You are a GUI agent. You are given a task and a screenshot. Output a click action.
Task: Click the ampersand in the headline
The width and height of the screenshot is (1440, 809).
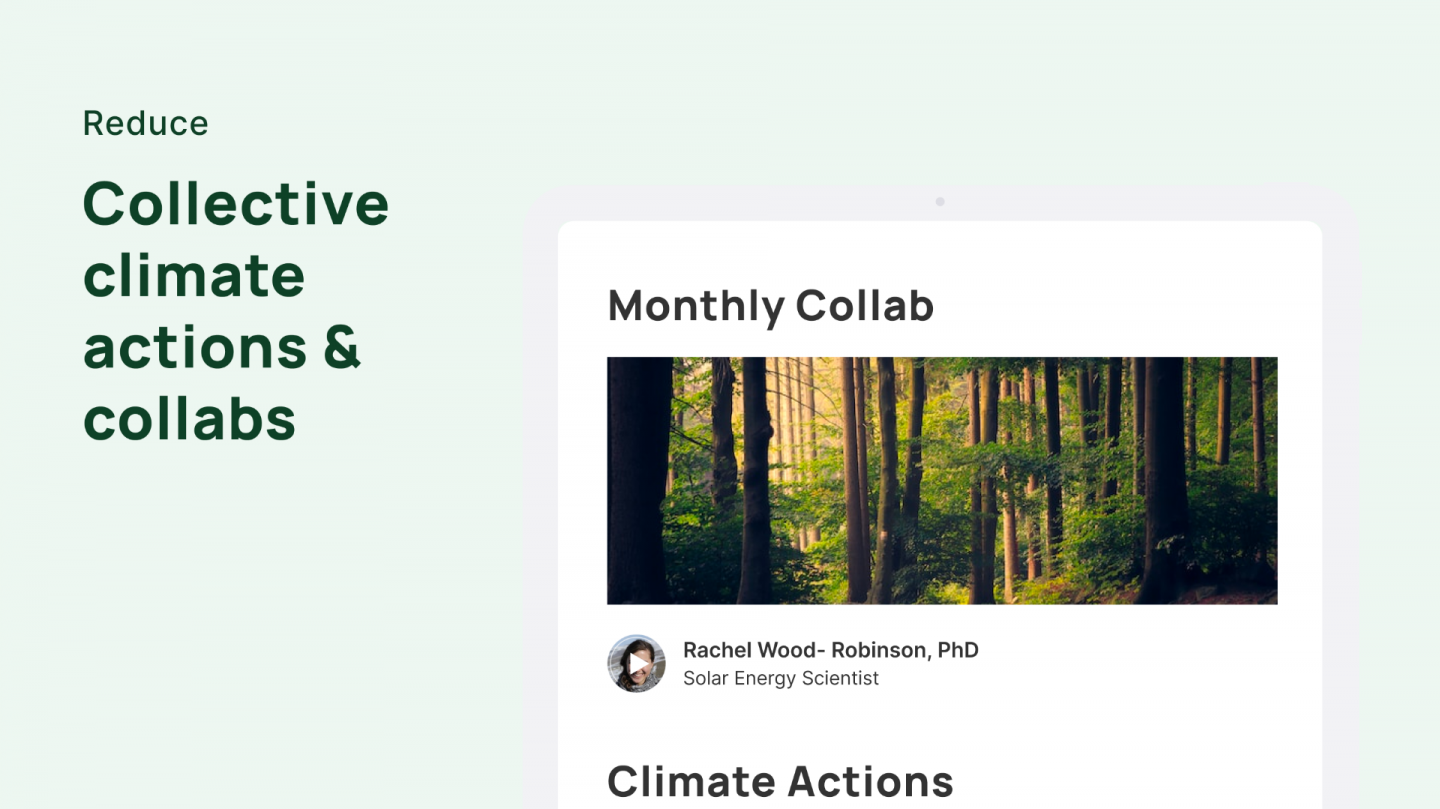point(341,347)
